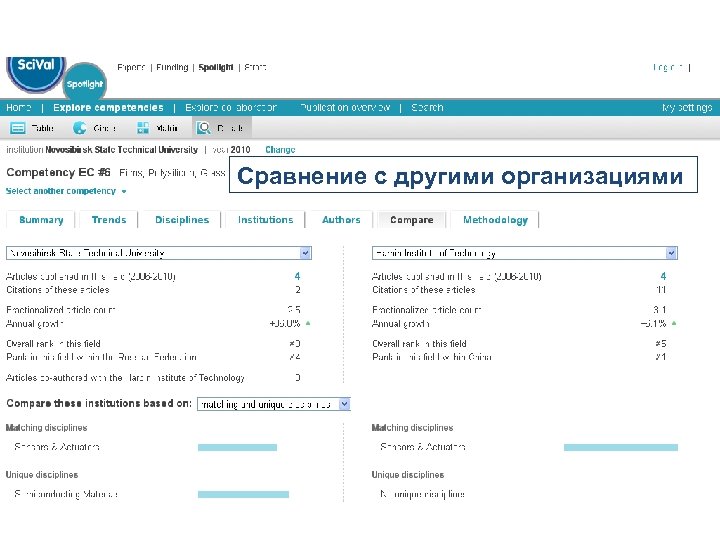Open Table view icon

click(18, 128)
